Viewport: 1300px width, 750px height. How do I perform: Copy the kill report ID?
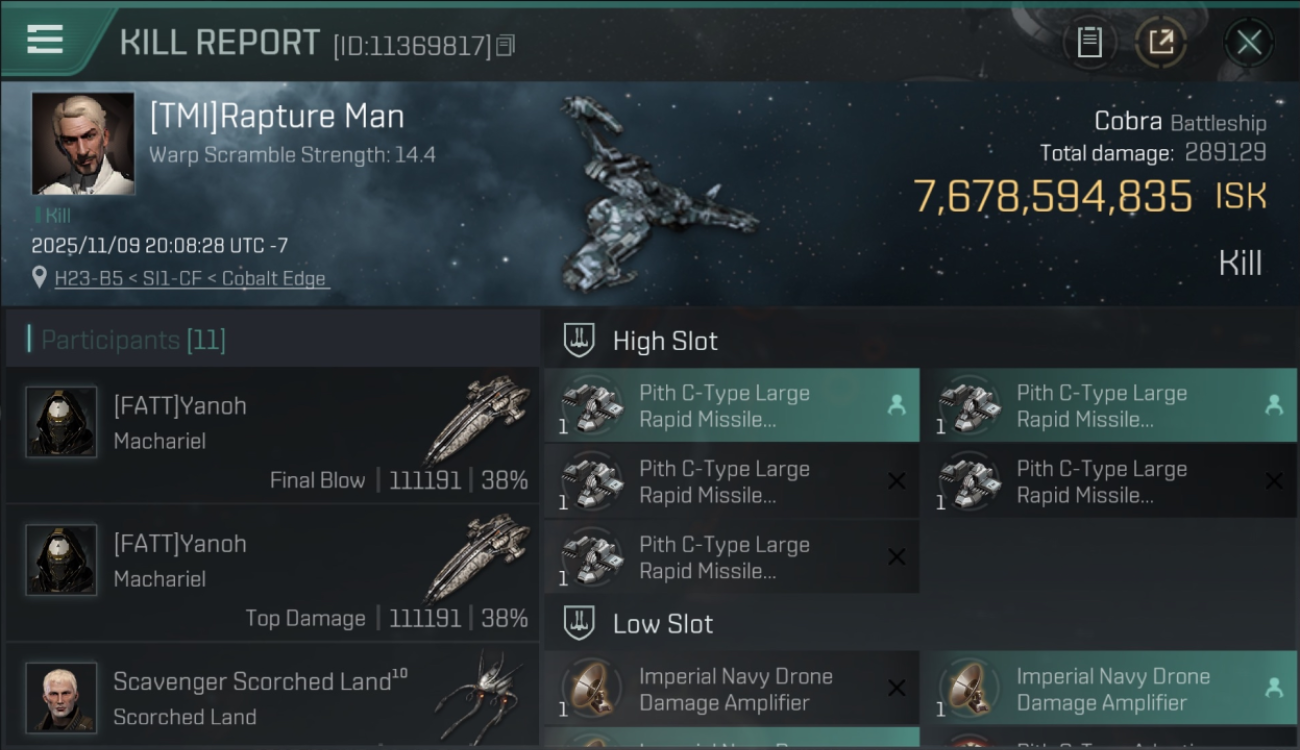click(506, 45)
